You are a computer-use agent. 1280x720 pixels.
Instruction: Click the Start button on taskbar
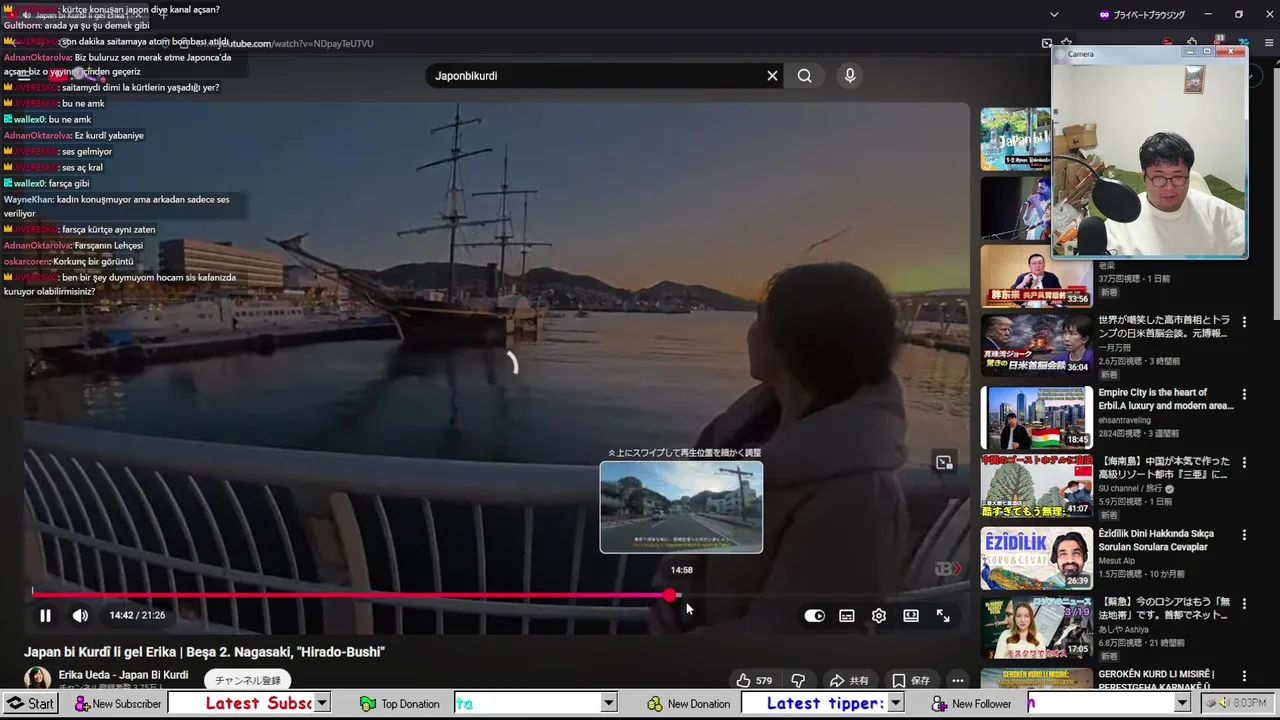tap(31, 704)
